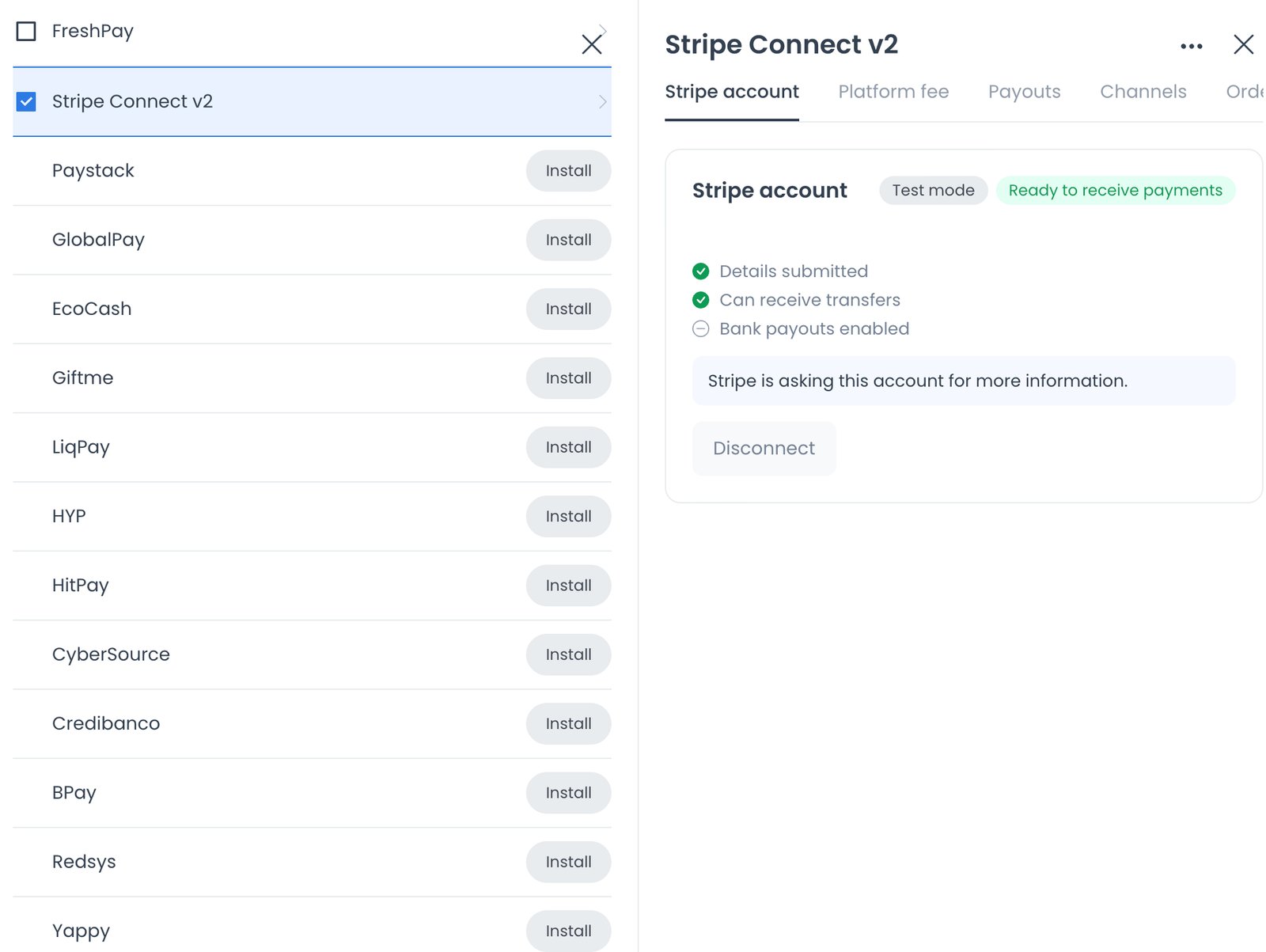This screenshot has width=1266, height=952.
Task: Install the LiqPay provider
Action: [568, 447]
